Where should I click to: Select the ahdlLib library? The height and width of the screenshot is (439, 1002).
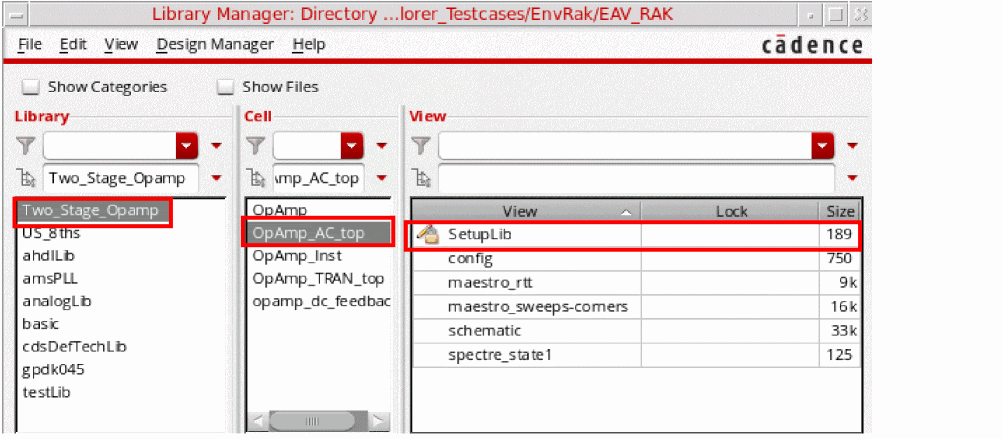tap(48, 256)
